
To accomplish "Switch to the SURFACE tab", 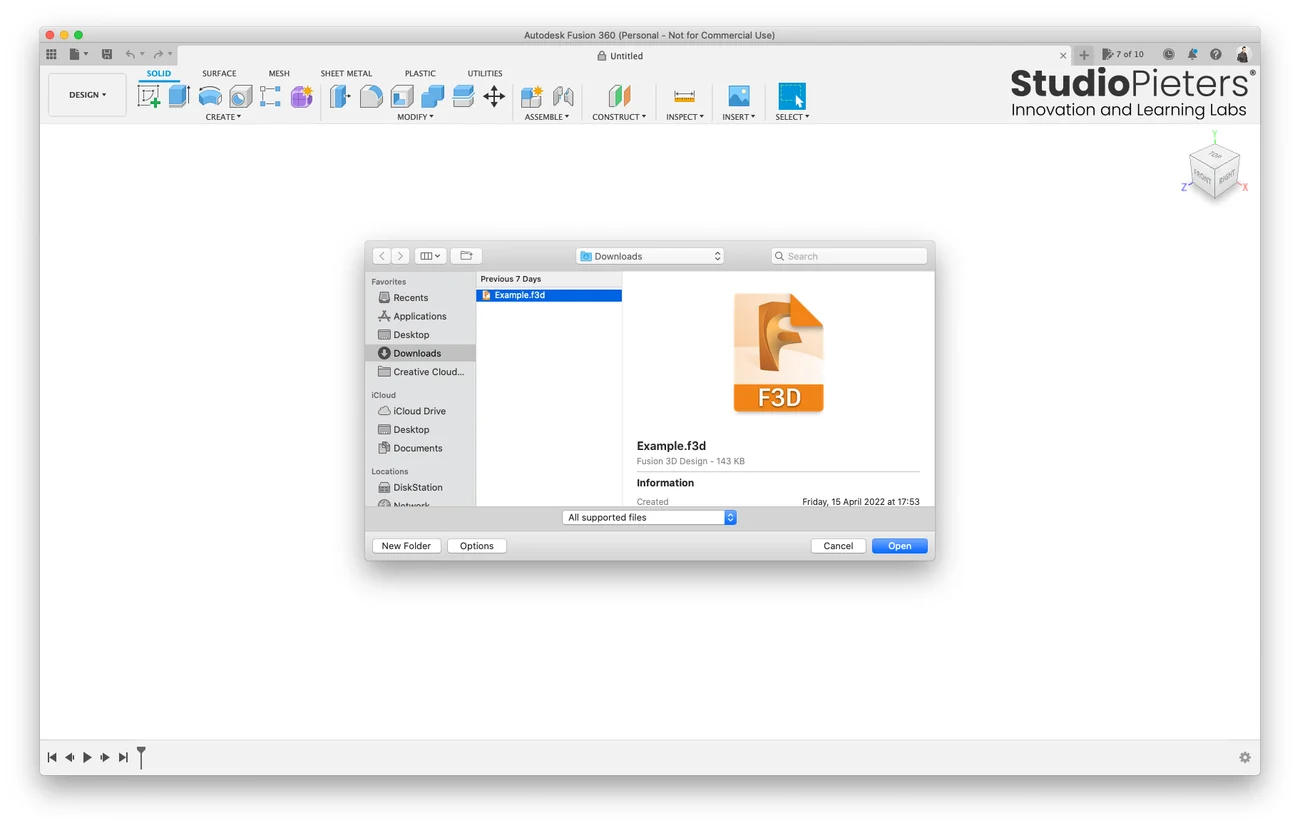I will click(x=219, y=73).
